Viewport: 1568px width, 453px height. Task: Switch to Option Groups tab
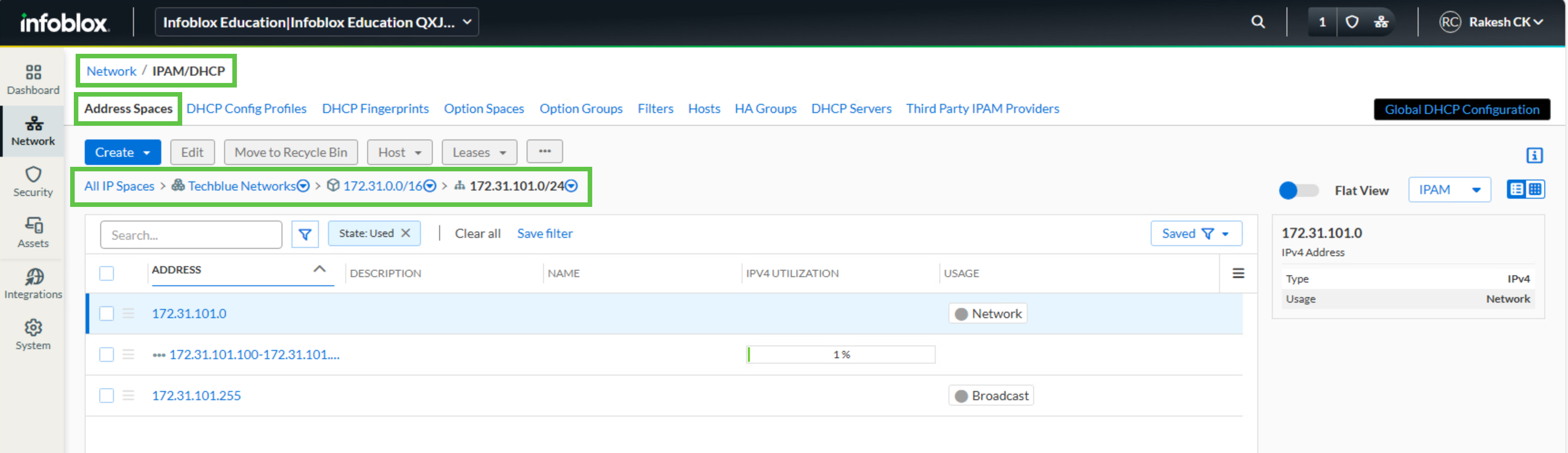coord(581,108)
